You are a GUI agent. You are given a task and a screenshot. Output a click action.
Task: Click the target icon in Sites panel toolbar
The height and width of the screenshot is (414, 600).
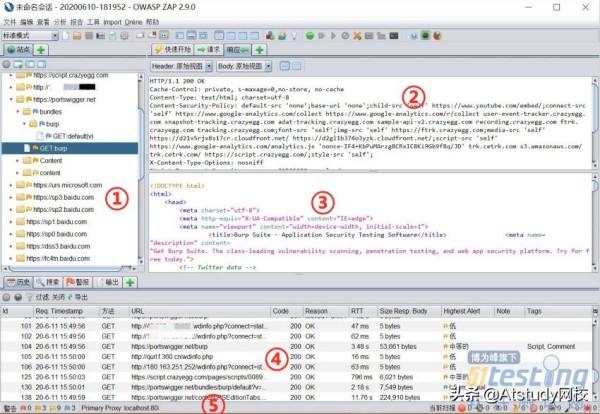click(6, 64)
